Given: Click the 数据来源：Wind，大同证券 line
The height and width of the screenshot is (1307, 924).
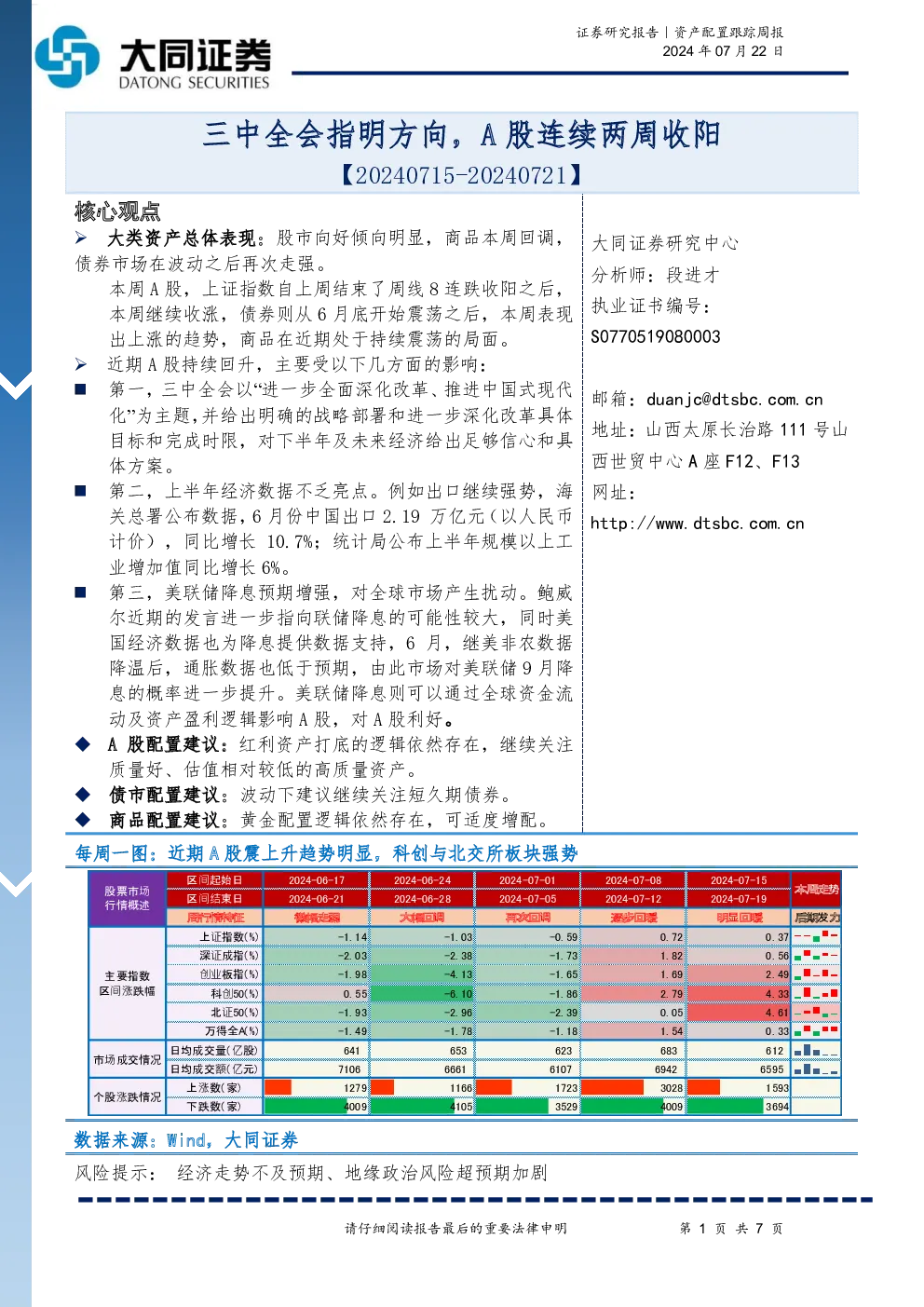Looking at the screenshot, I should [186, 1140].
